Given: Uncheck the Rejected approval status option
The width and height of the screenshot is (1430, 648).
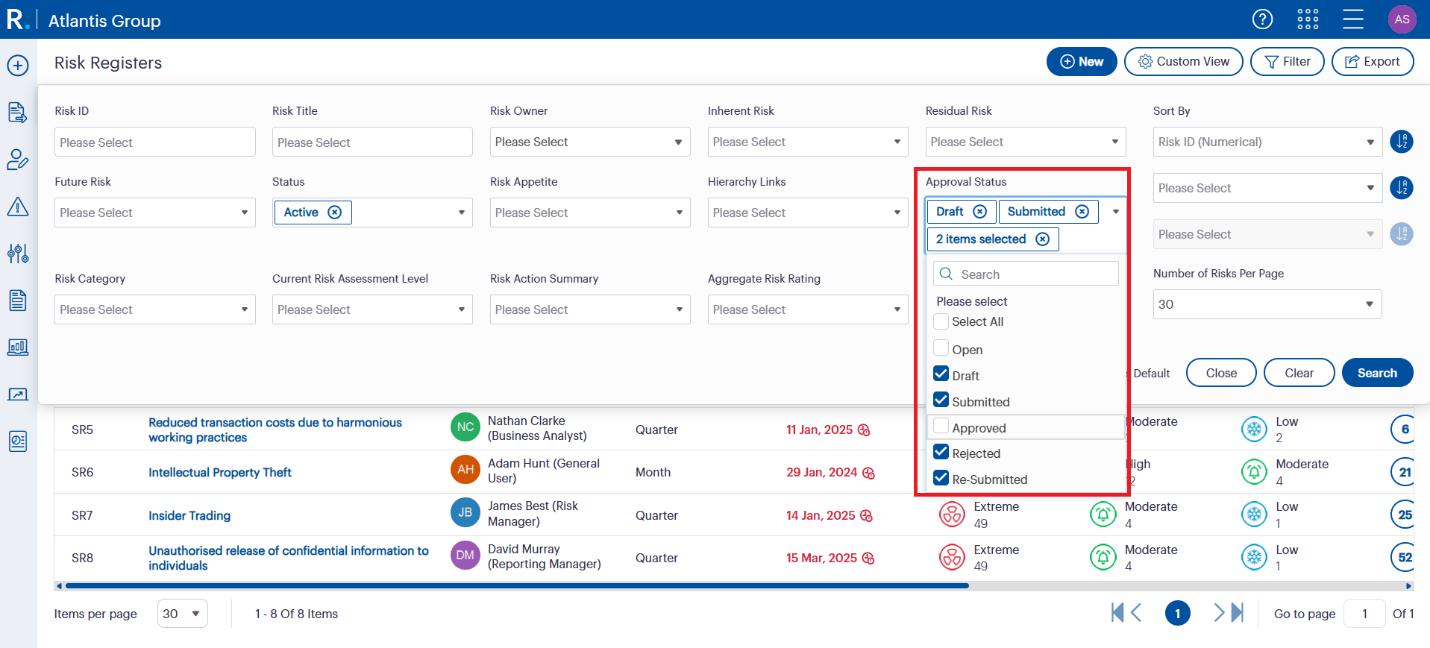Looking at the screenshot, I should click(x=941, y=452).
